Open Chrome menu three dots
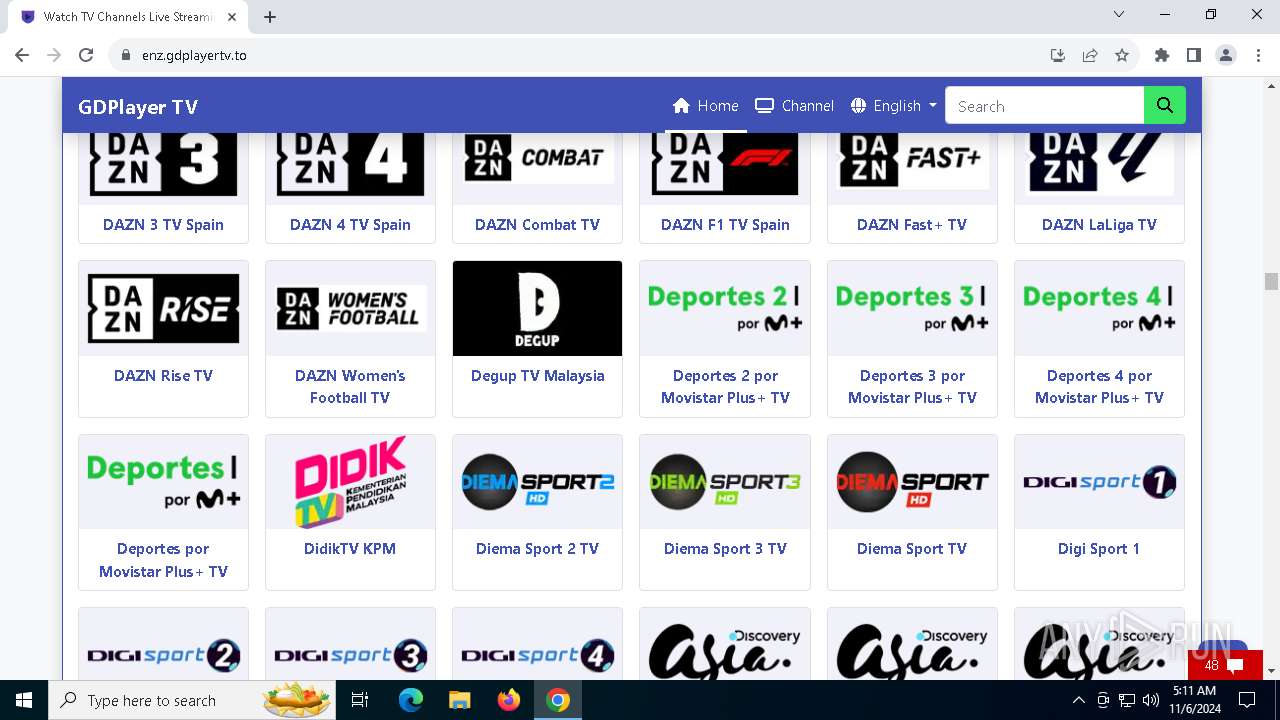This screenshot has height=720, width=1280. [1258, 55]
